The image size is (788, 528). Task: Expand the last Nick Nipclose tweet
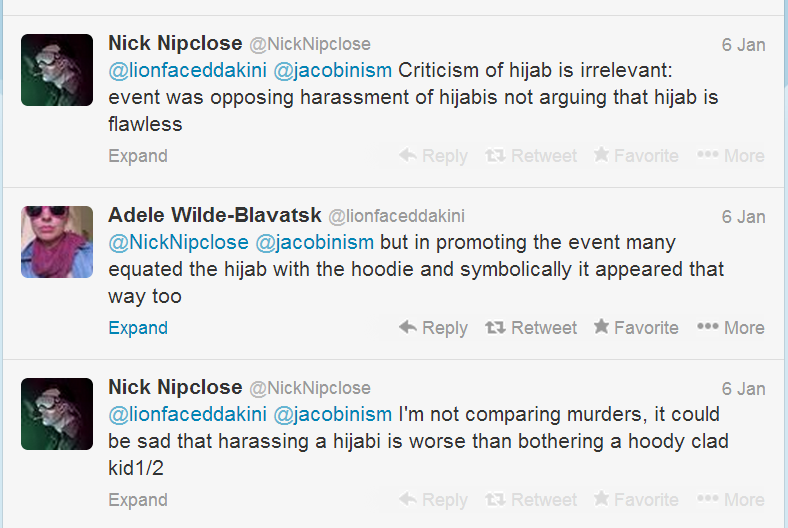[138, 500]
